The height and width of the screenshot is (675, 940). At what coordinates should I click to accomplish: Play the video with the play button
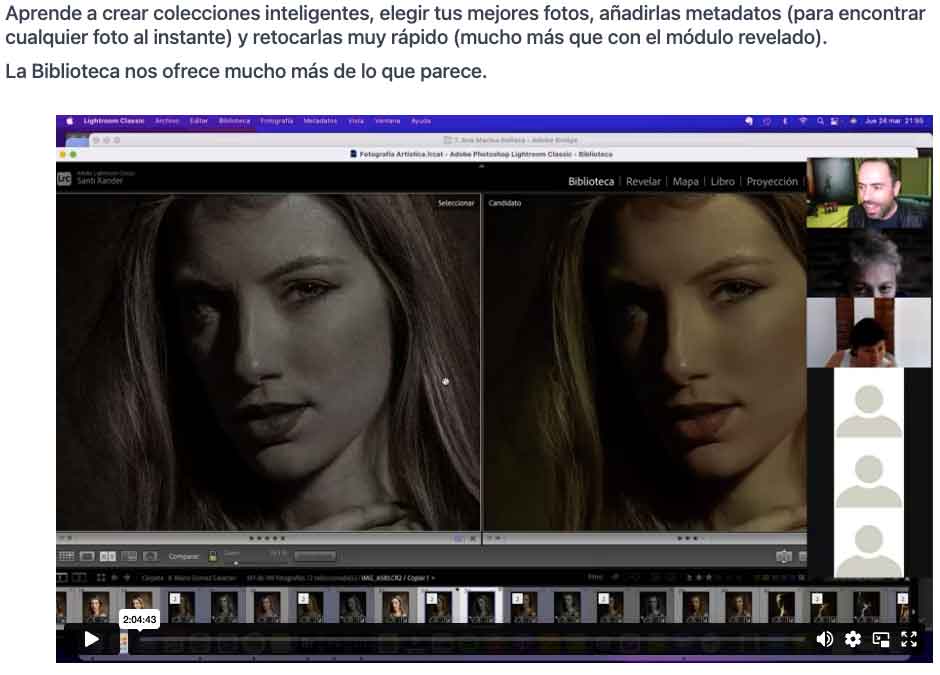(x=91, y=639)
